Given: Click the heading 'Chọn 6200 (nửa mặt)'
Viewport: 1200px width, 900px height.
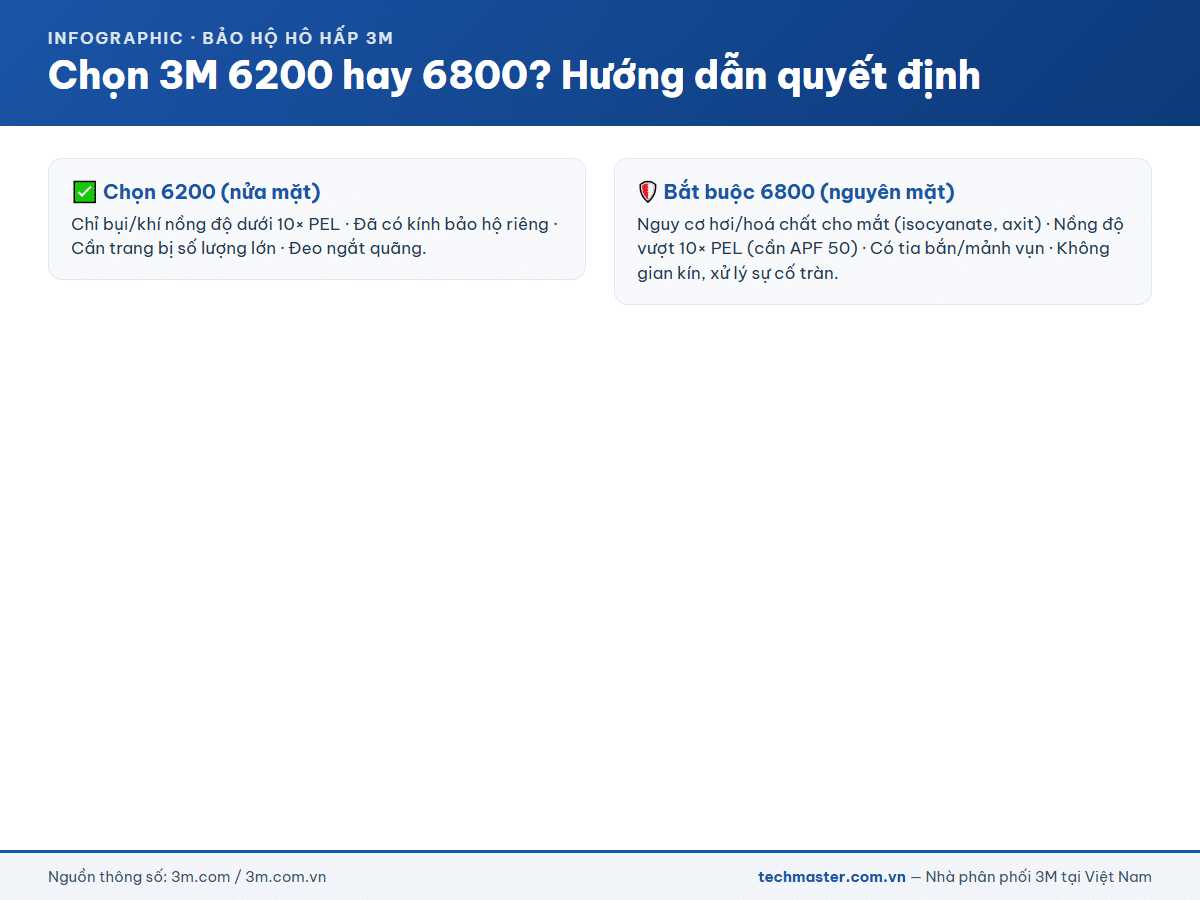Looking at the screenshot, I should pyautogui.click(x=212, y=192).
